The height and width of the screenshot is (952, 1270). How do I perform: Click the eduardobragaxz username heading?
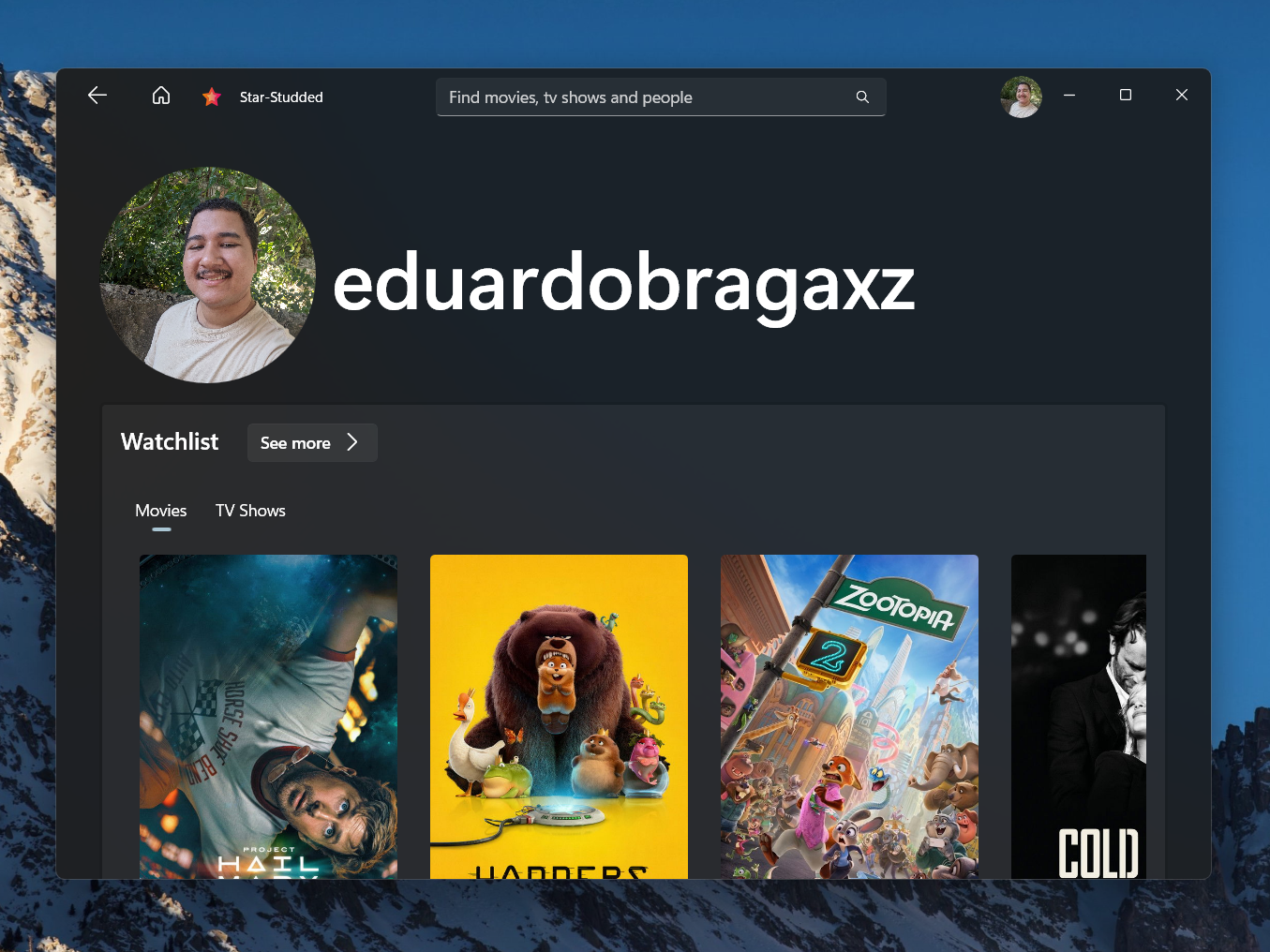[623, 283]
